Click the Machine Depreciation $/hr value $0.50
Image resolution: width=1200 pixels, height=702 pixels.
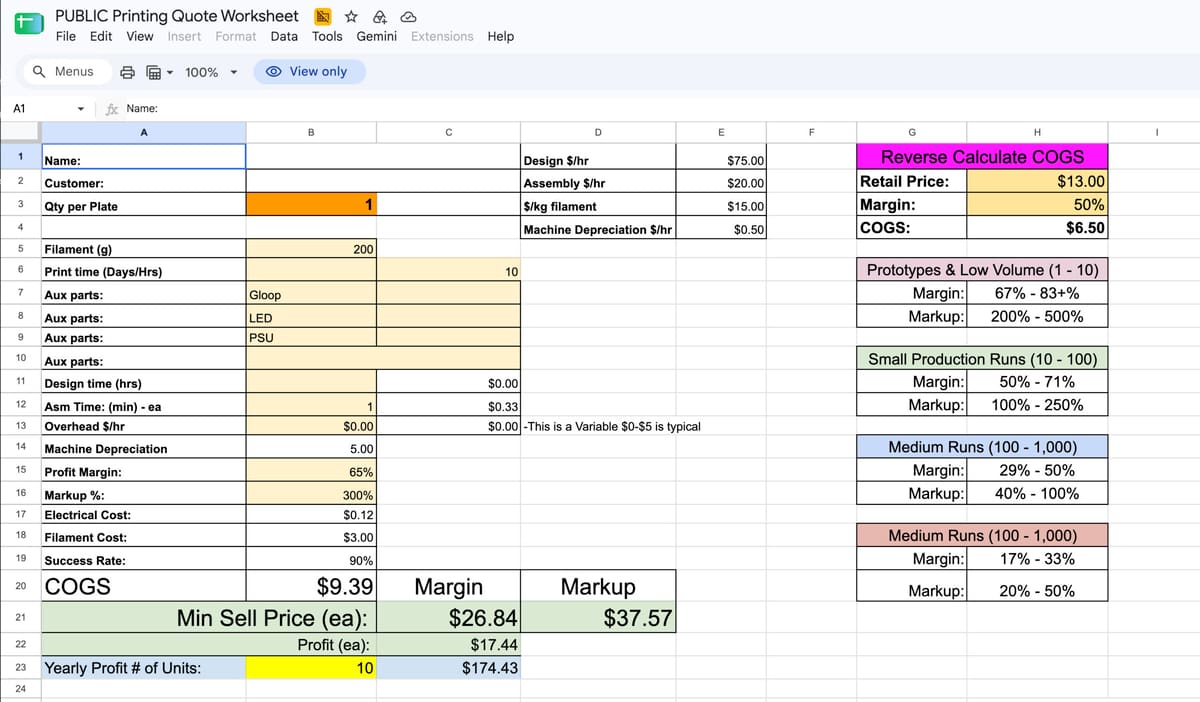coord(721,229)
